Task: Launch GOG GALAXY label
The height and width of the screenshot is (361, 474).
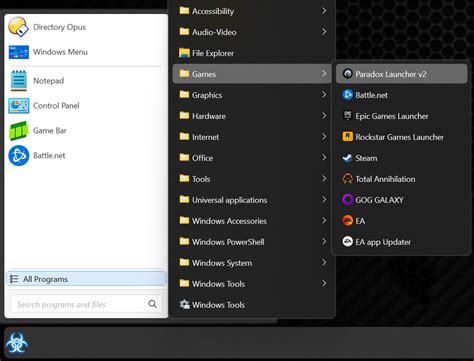Action: pos(379,200)
